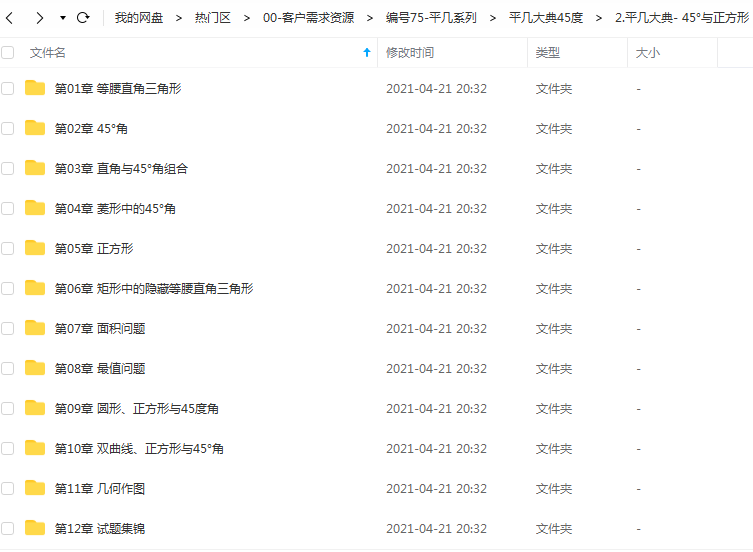The width and height of the screenshot is (753, 552).
Task: Check the box for 第02章 45°角
Action: coord(7,128)
